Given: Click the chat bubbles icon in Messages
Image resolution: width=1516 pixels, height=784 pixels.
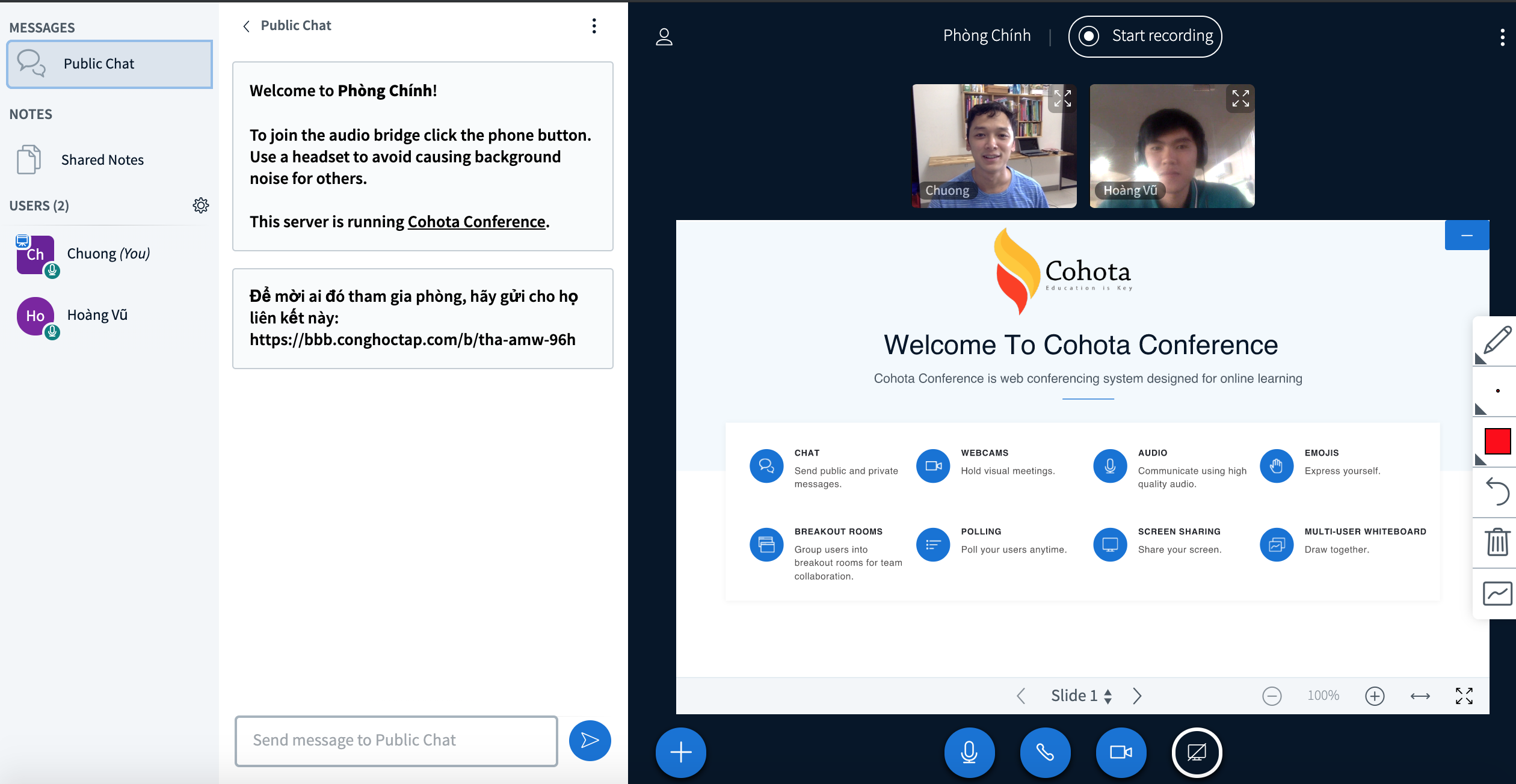Looking at the screenshot, I should click(31, 64).
